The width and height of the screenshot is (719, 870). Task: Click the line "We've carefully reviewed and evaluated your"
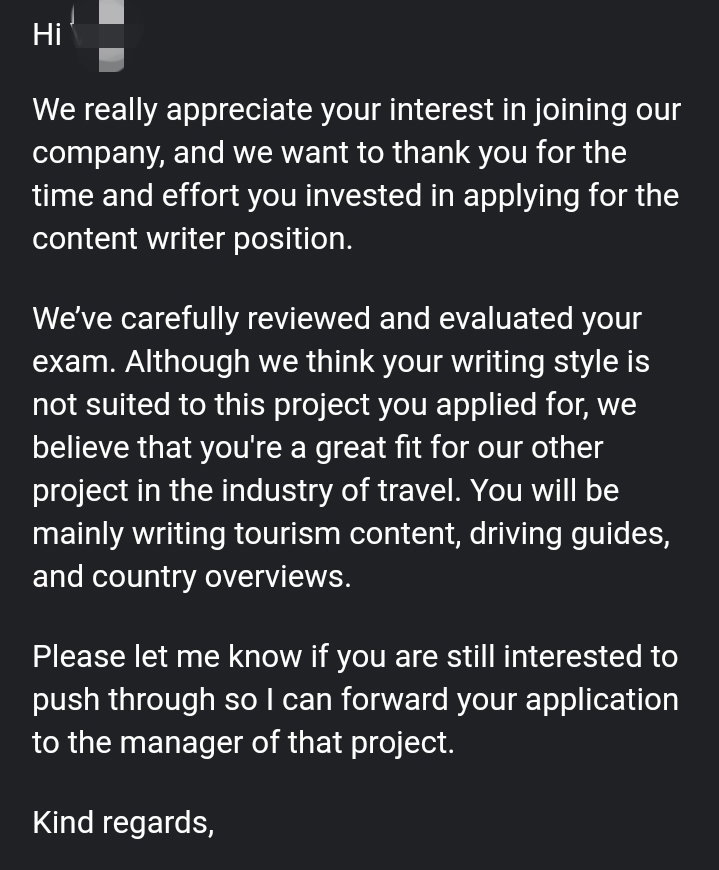pos(337,319)
